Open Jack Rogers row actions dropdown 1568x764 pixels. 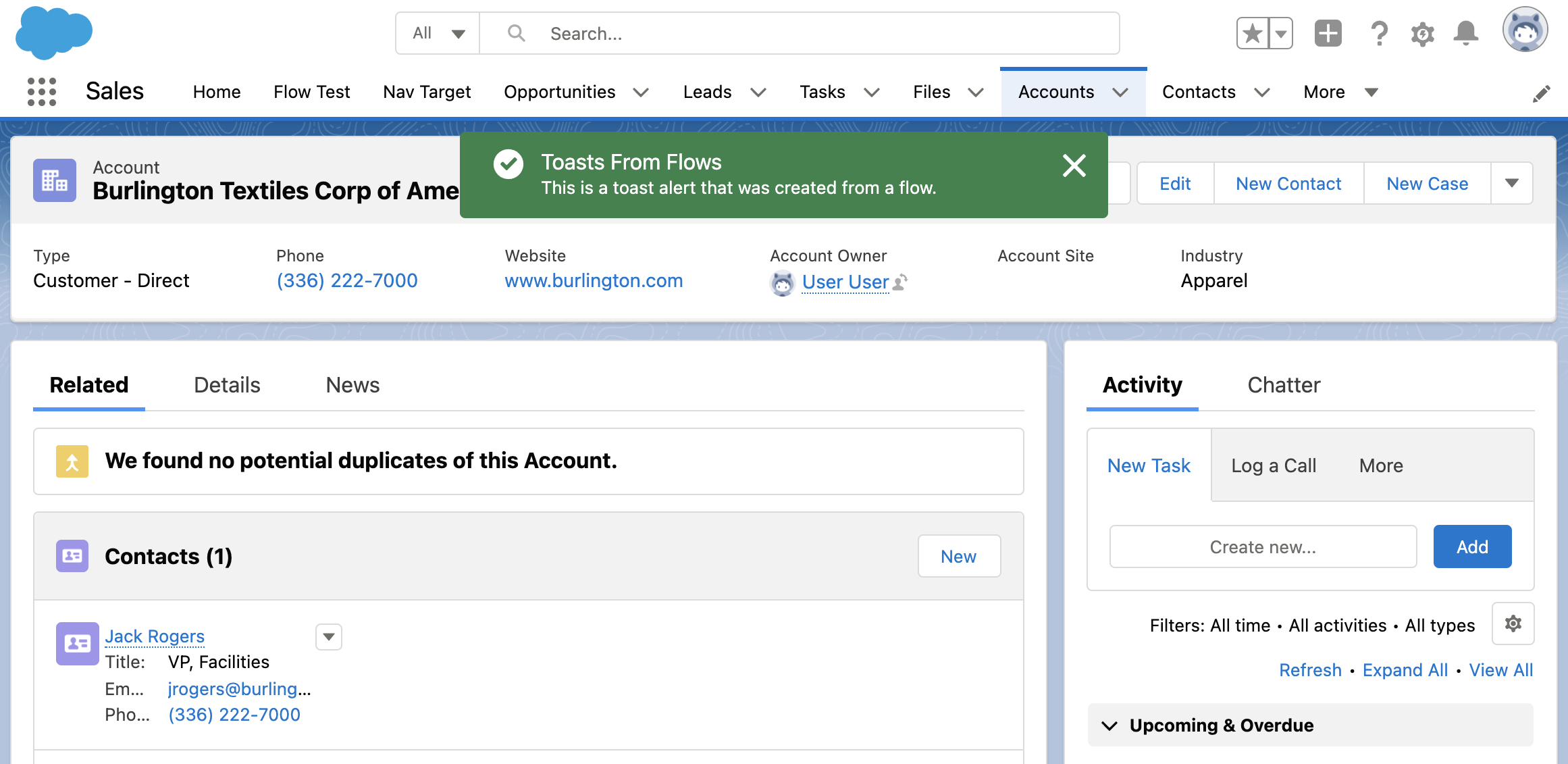329,636
